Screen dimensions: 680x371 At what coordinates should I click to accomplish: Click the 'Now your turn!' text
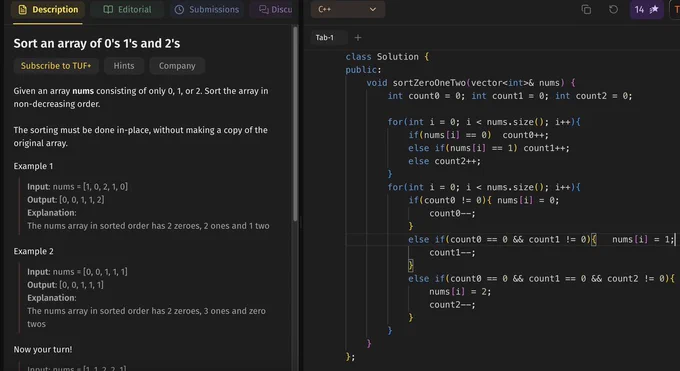pyautogui.click(x=43, y=349)
